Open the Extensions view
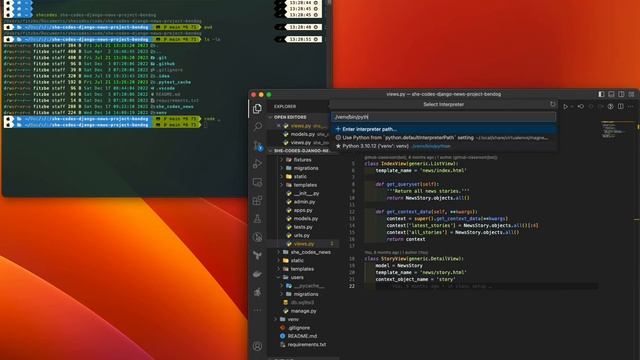The image size is (640, 360). [257, 200]
